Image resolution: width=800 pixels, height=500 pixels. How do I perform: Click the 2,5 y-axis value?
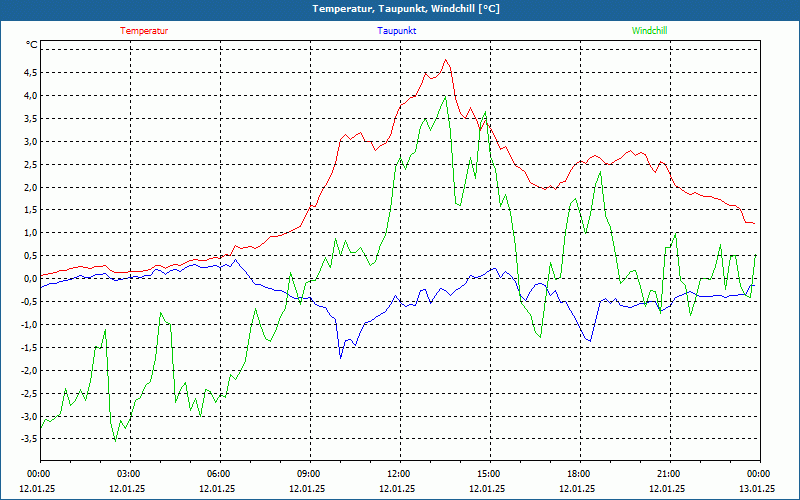[31, 164]
